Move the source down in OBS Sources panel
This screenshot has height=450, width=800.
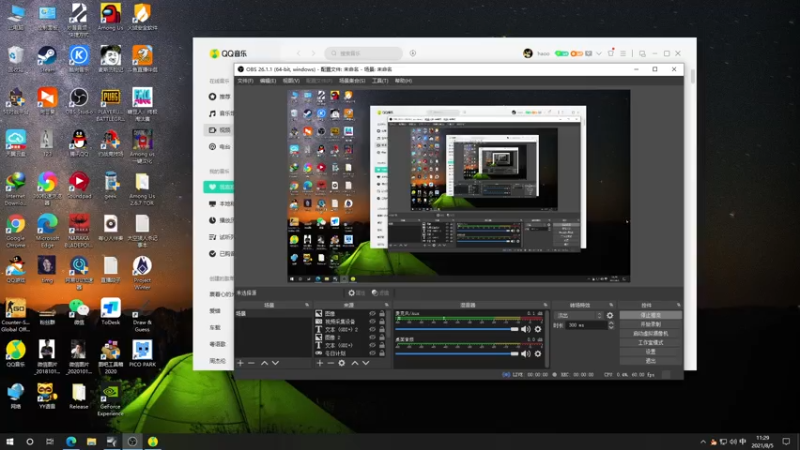point(366,363)
